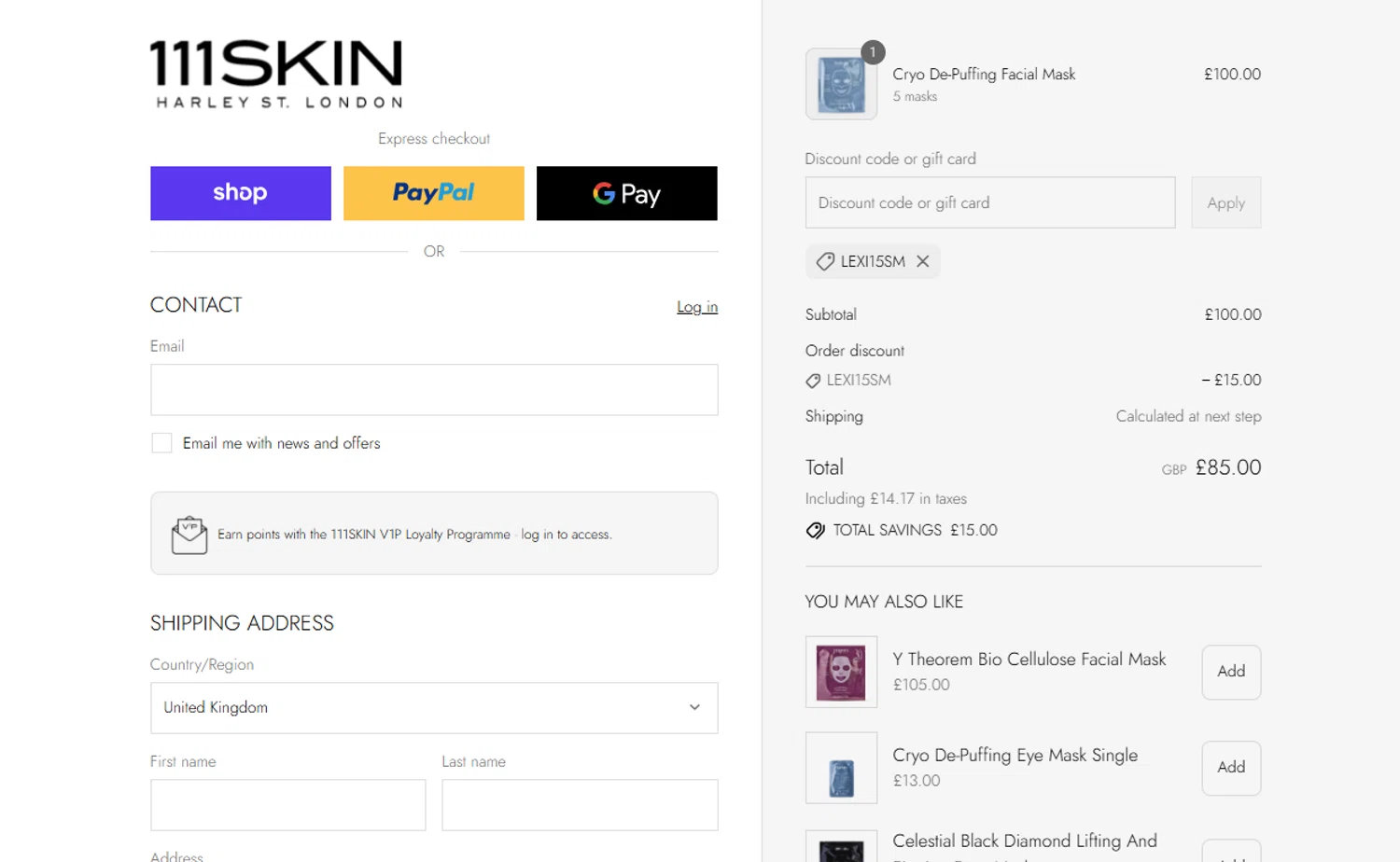Click the Discount code or gift card field
This screenshot has width=1400, height=862.
pyautogui.click(x=990, y=202)
